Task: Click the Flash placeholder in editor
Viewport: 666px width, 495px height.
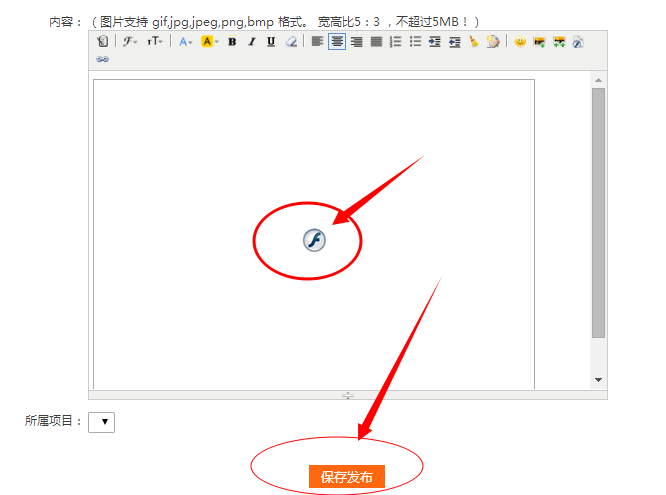Action: click(x=314, y=239)
